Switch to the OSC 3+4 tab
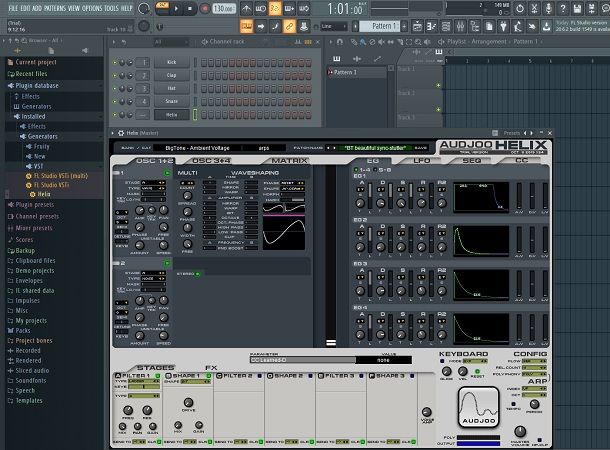 (x=211, y=161)
